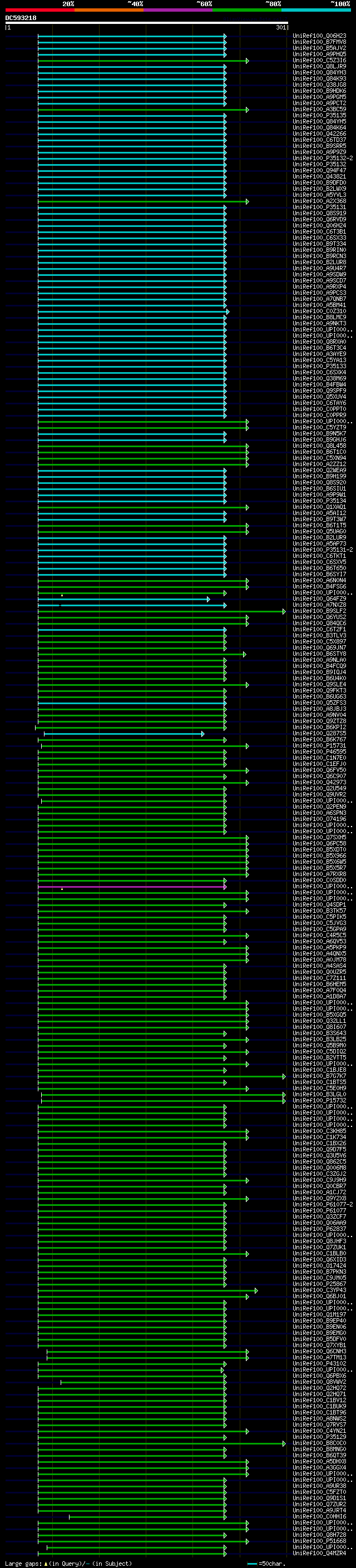Open hit UniRef100_B9SLF2
Screen dimensions: 356x1568
coord(319,611)
